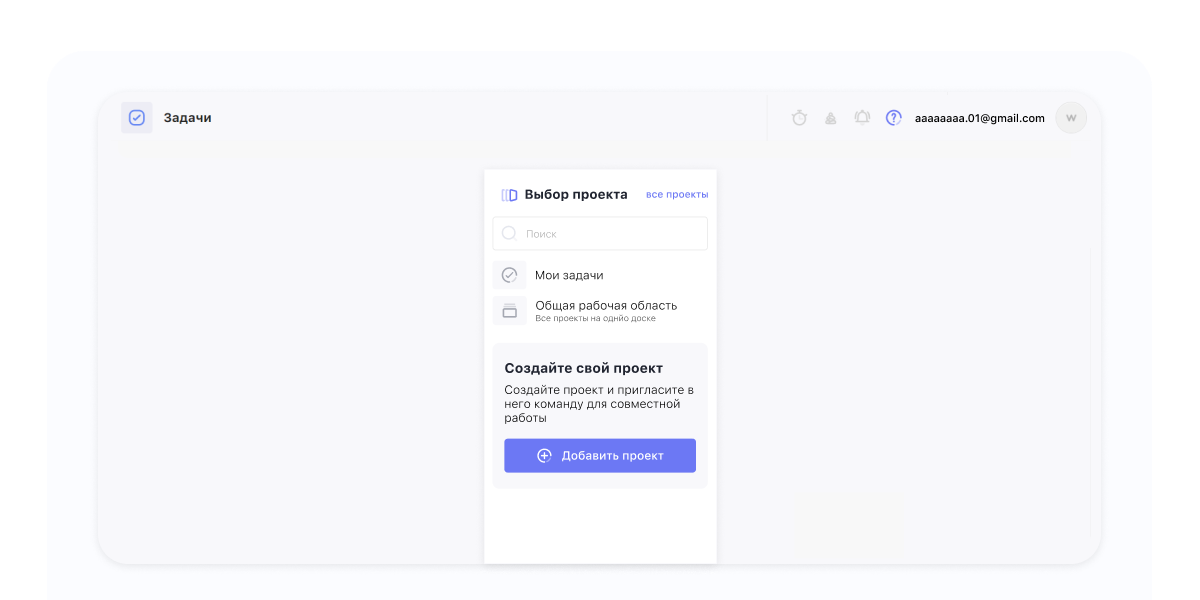Click the board icon beside Общая рабочая область
This screenshot has height=600, width=1200.
pos(509,311)
